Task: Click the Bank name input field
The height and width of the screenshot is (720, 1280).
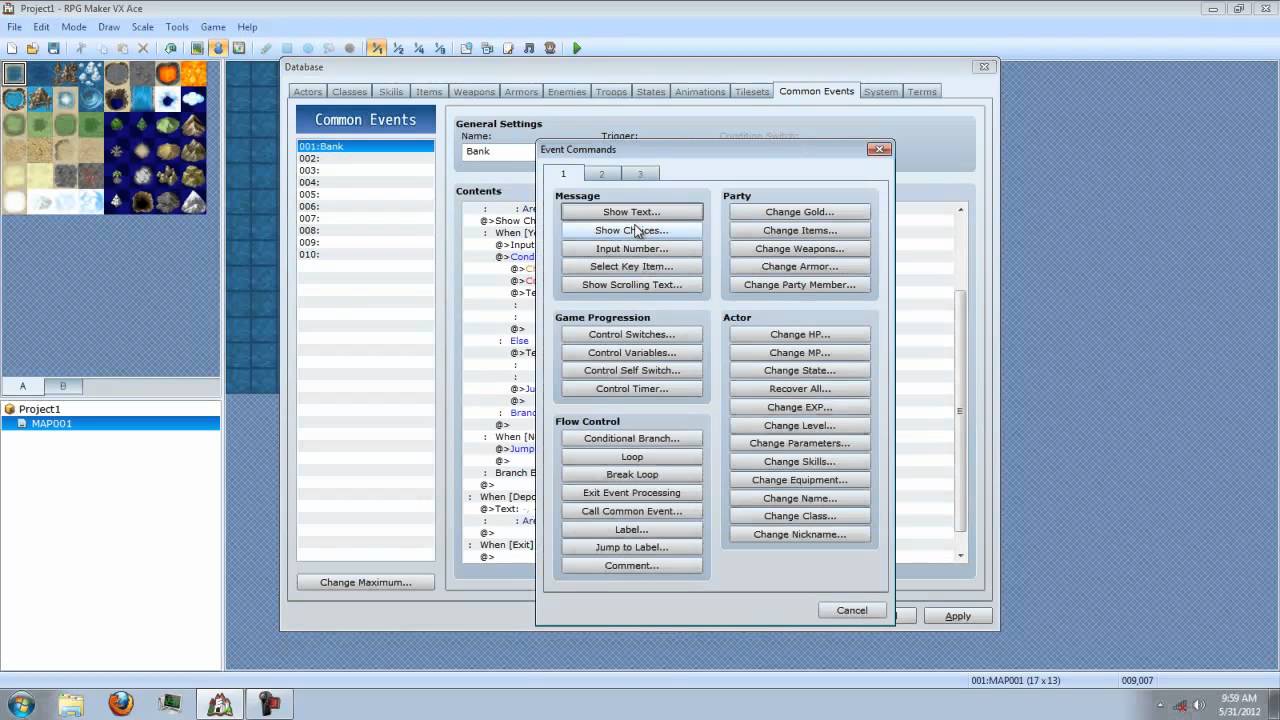Action: 499,151
